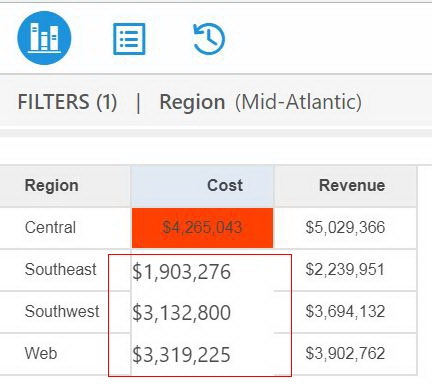
Task: Open the objects library chart icon
Action: pyautogui.click(x=44, y=38)
